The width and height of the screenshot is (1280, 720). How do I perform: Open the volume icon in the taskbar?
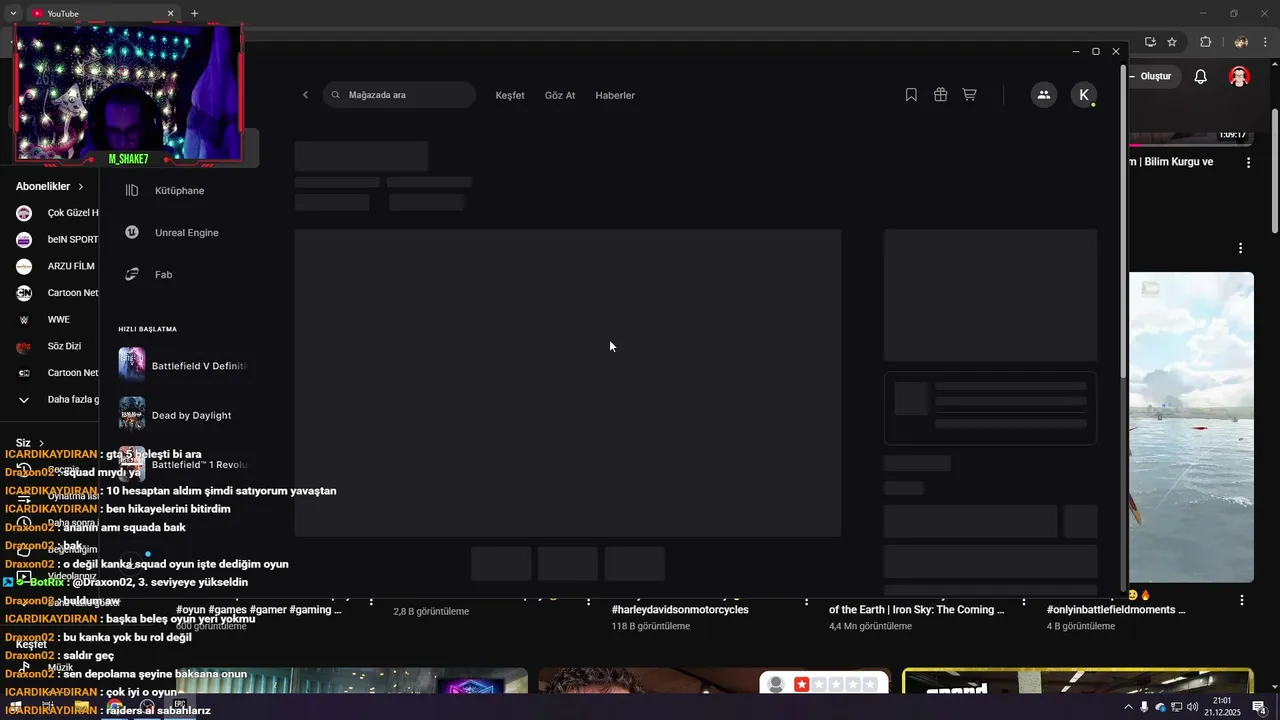pyautogui.click(x=1192, y=707)
